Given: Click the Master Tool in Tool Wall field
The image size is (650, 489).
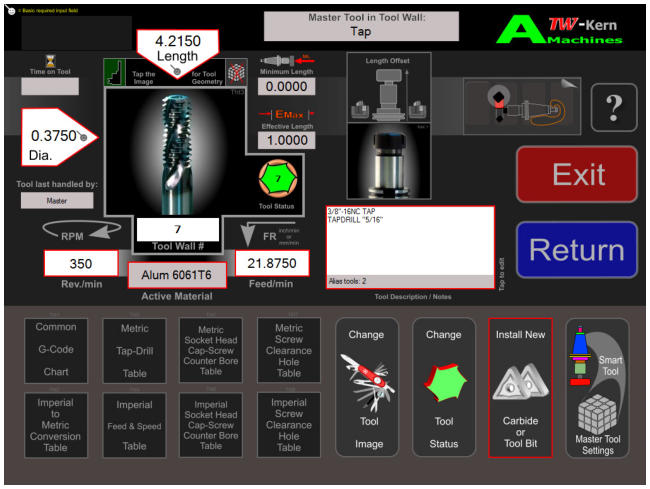Looking at the screenshot, I should tap(361, 26).
